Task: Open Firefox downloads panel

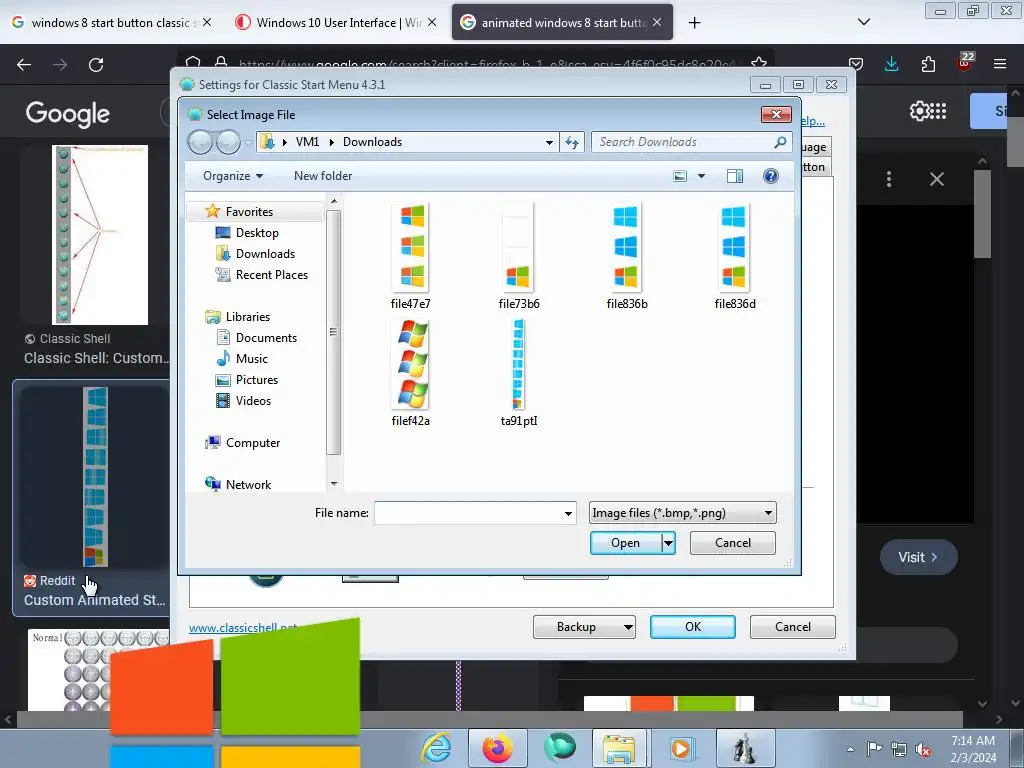Action: pos(891,64)
